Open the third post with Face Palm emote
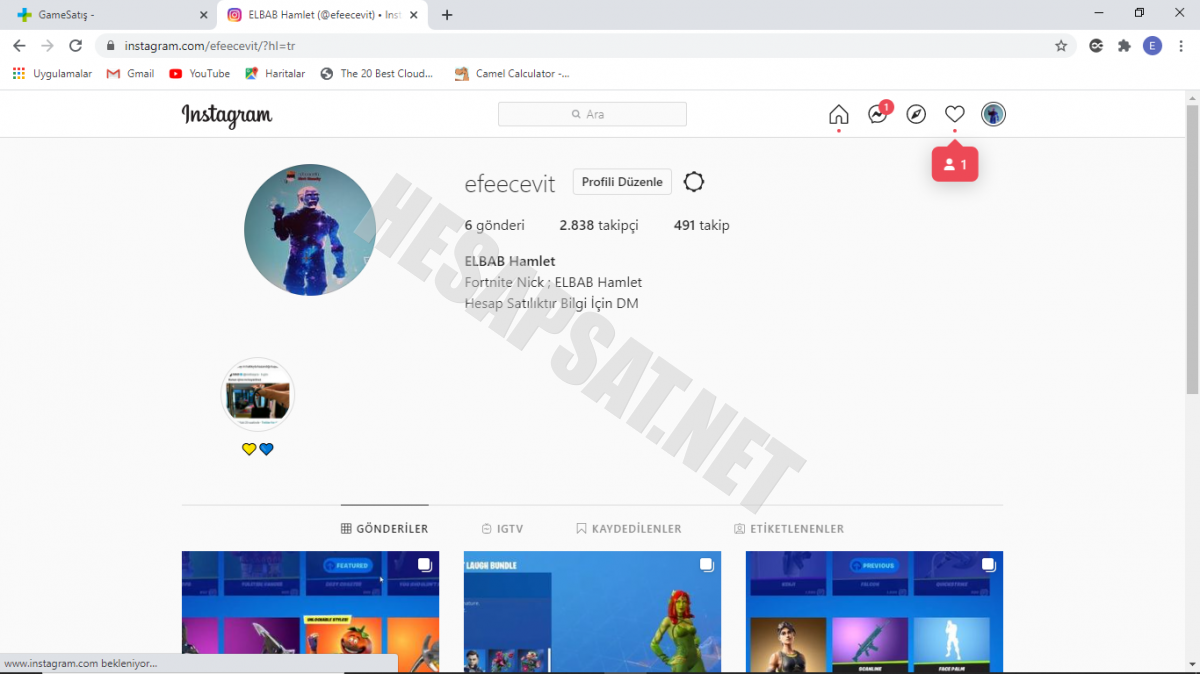The width and height of the screenshot is (1200, 674). pyautogui.click(x=874, y=612)
